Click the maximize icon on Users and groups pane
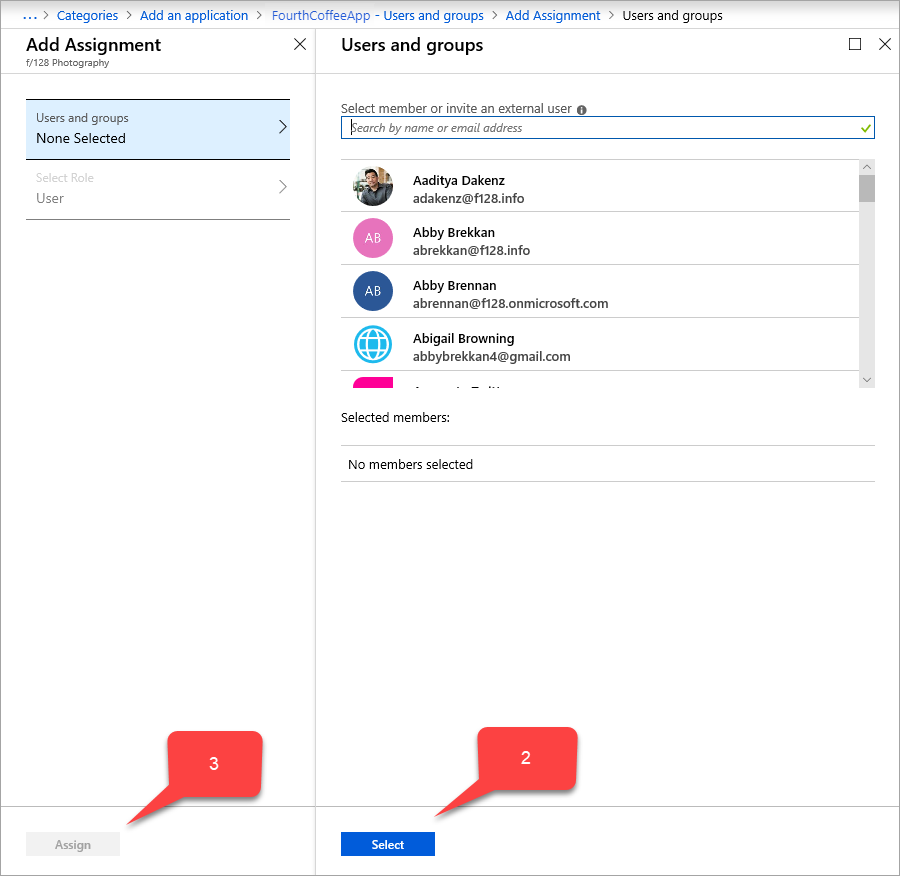The height and width of the screenshot is (876, 900). point(855,44)
